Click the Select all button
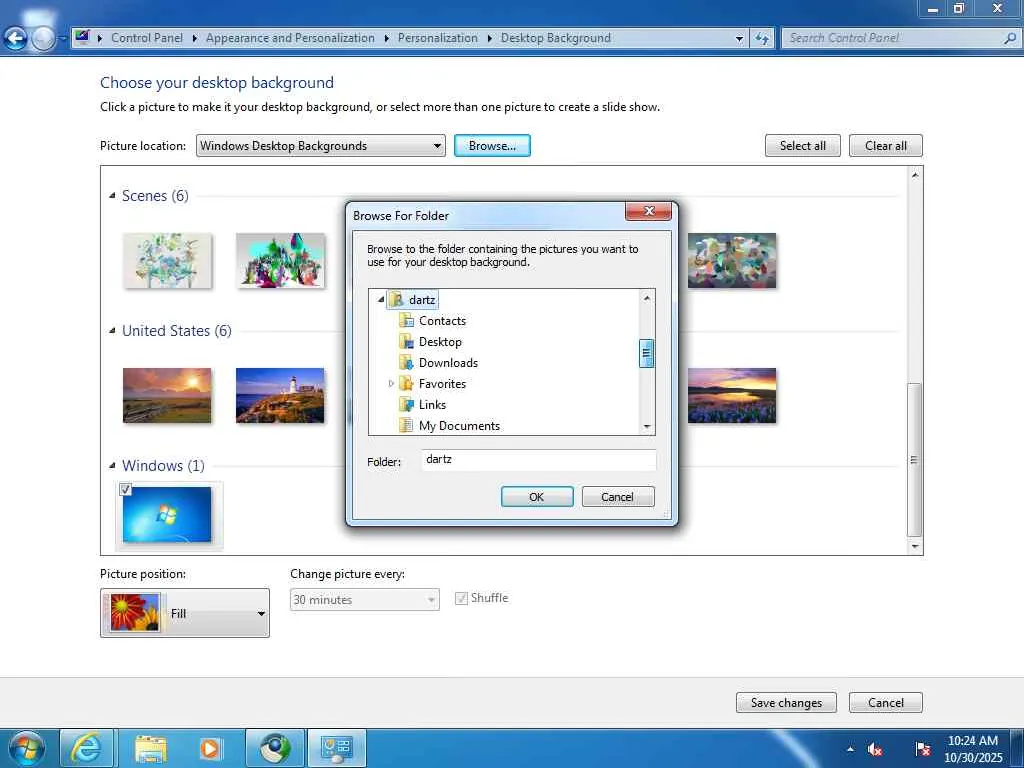1024x768 pixels. click(x=803, y=146)
